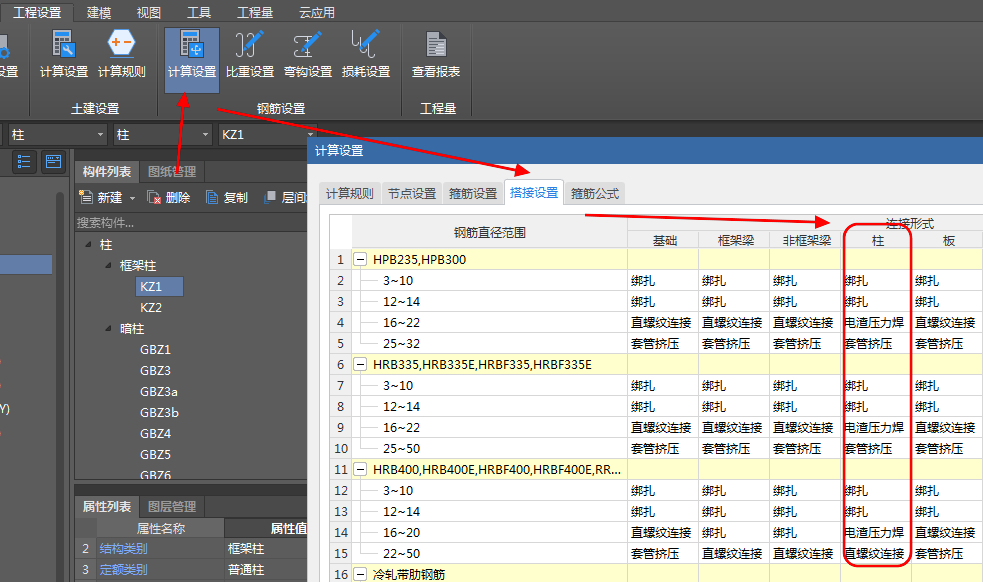Collapse HRB335 row group

[x=360, y=364]
